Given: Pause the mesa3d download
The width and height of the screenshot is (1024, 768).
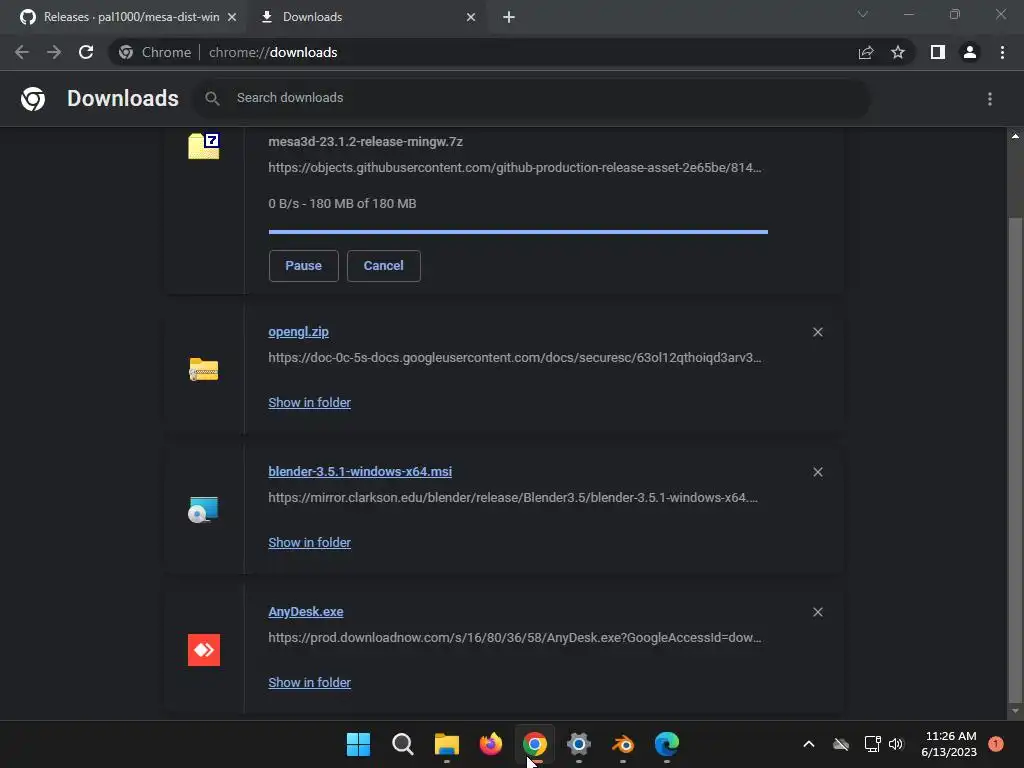Looking at the screenshot, I should (x=304, y=266).
